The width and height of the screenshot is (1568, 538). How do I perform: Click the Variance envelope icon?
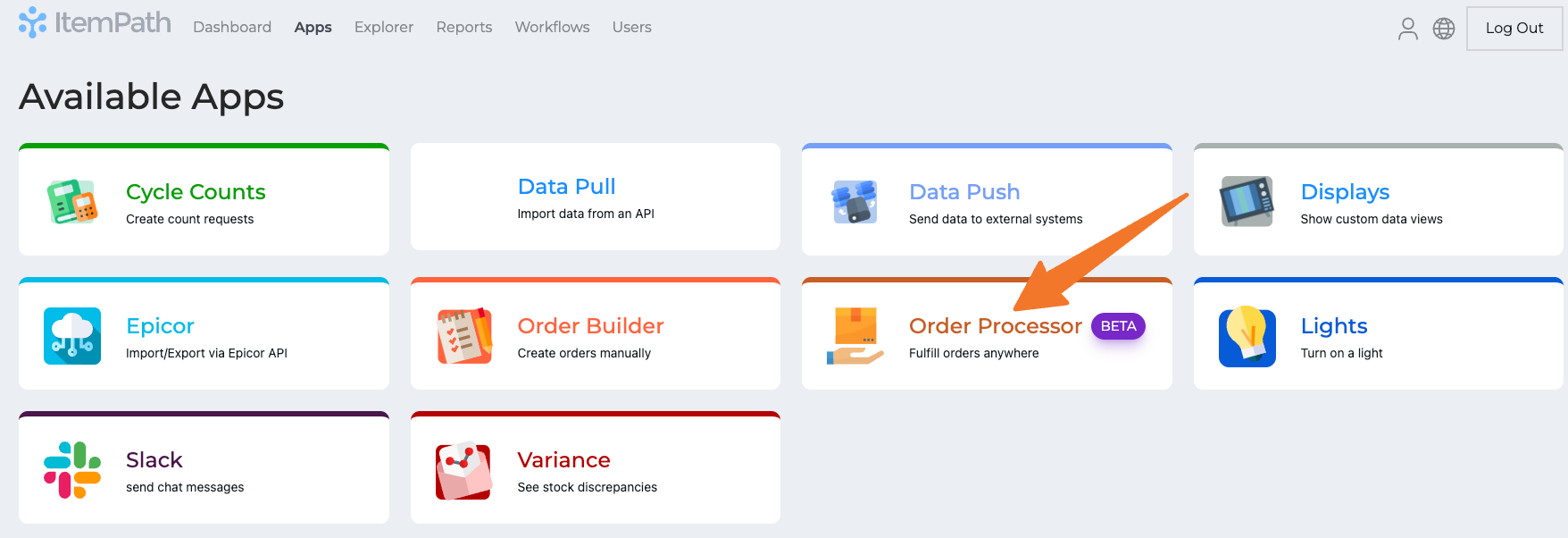tap(464, 470)
